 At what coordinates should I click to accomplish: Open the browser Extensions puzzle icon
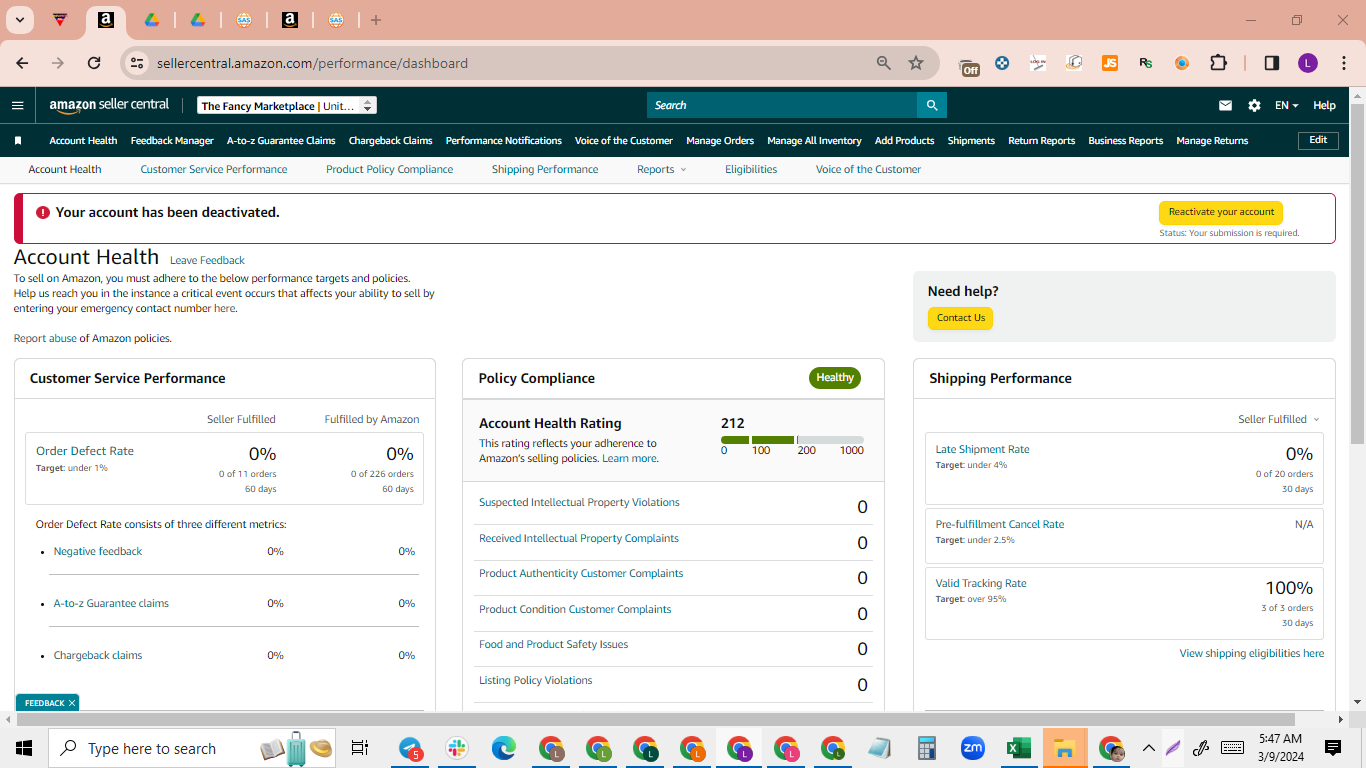coord(1218,63)
